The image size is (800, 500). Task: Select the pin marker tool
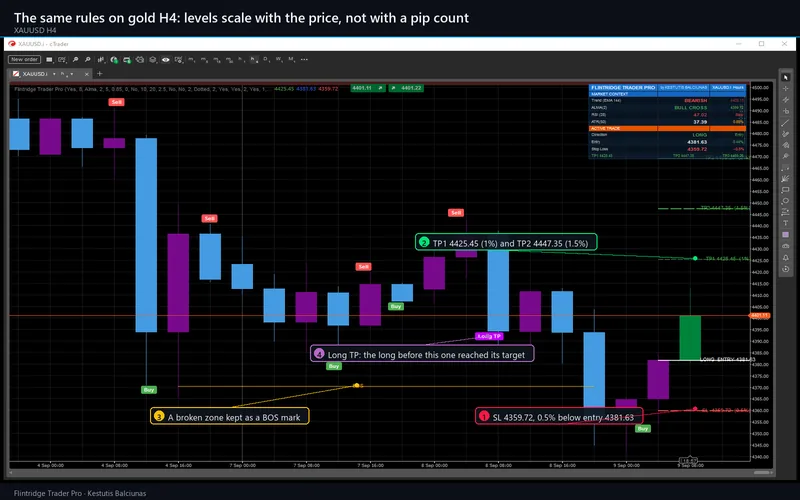click(786, 156)
